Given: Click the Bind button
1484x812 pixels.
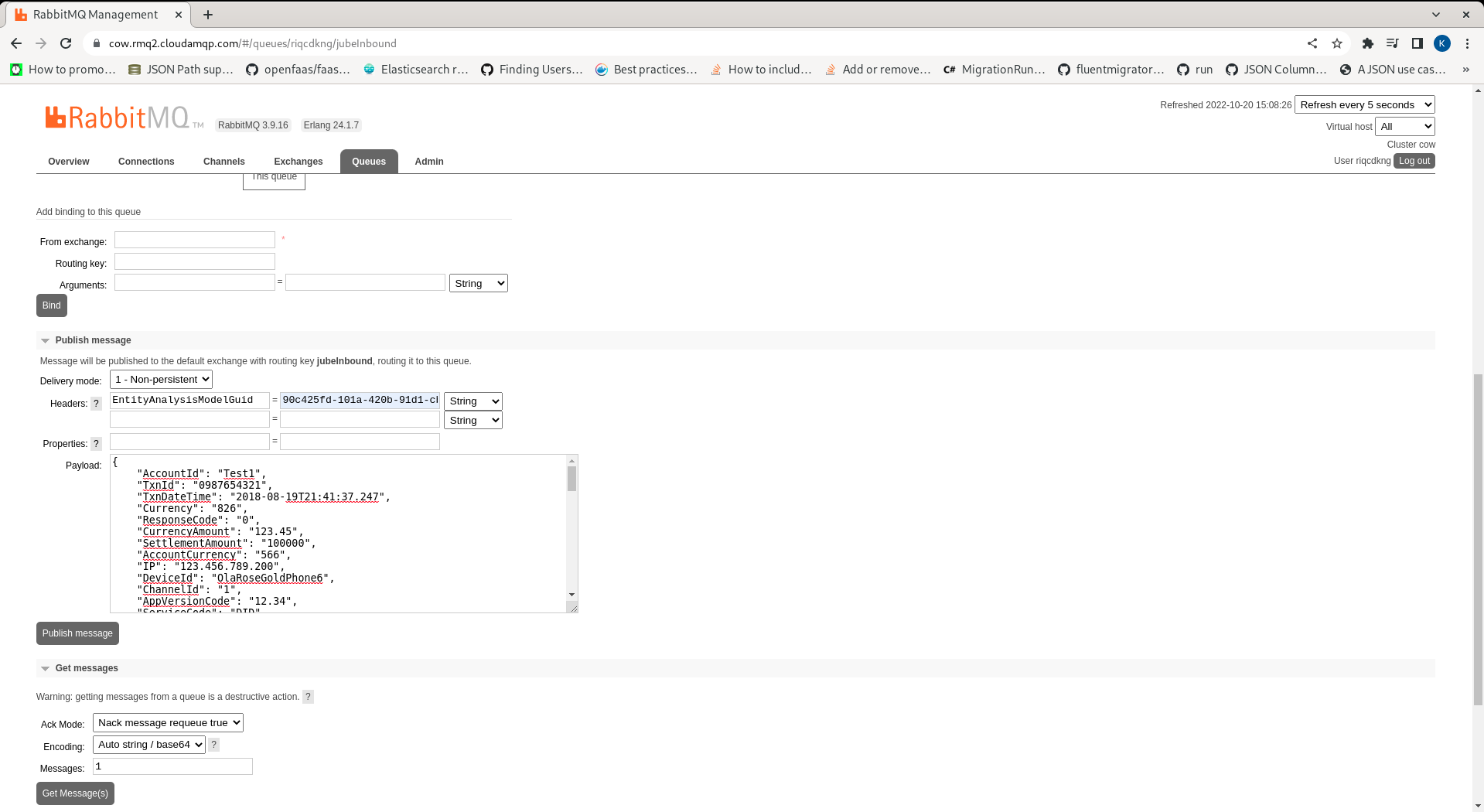Looking at the screenshot, I should (x=52, y=305).
